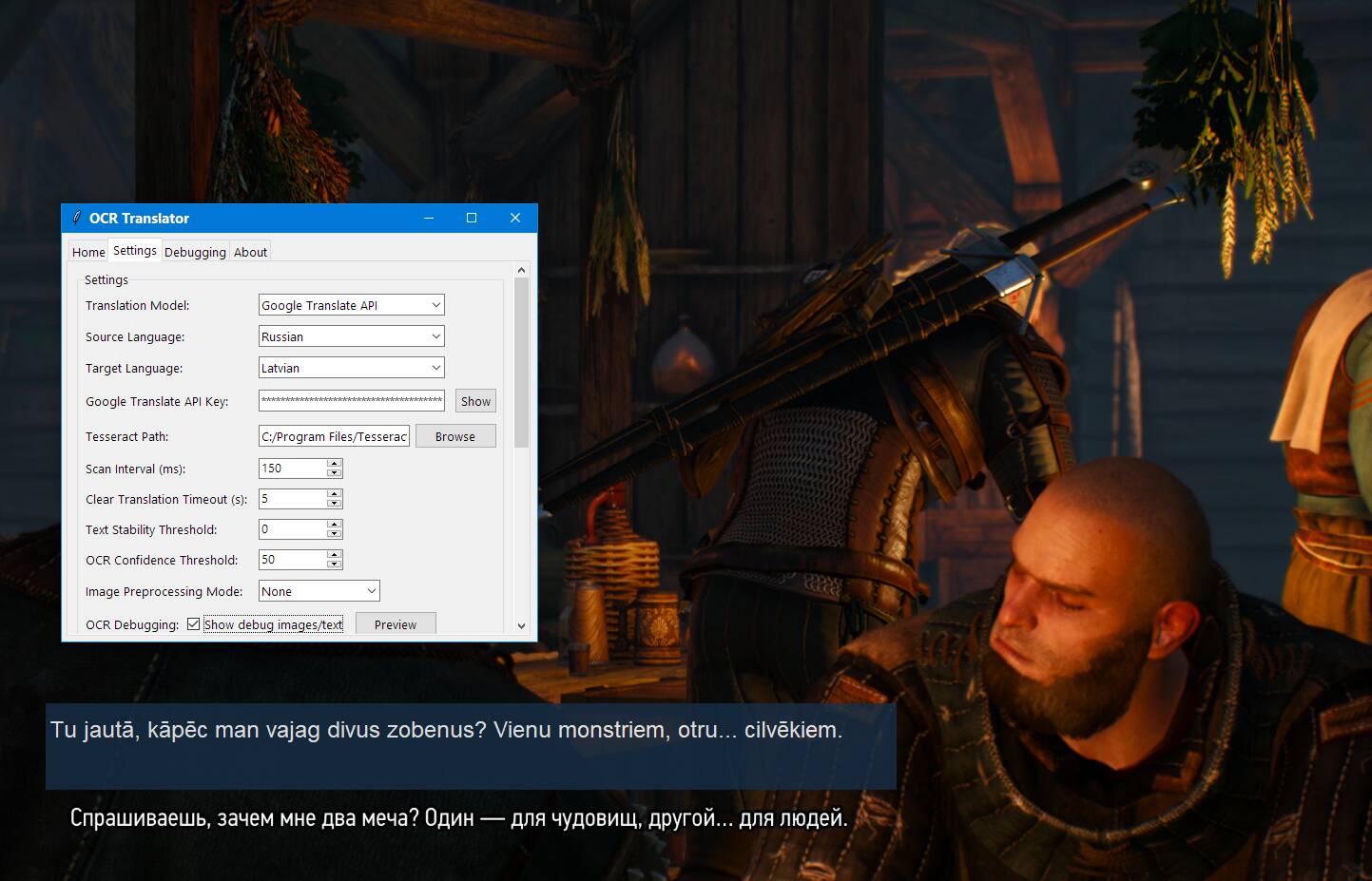Click the Text Stability Threshold field
Viewport: 1372px width, 881px height.
292,529
